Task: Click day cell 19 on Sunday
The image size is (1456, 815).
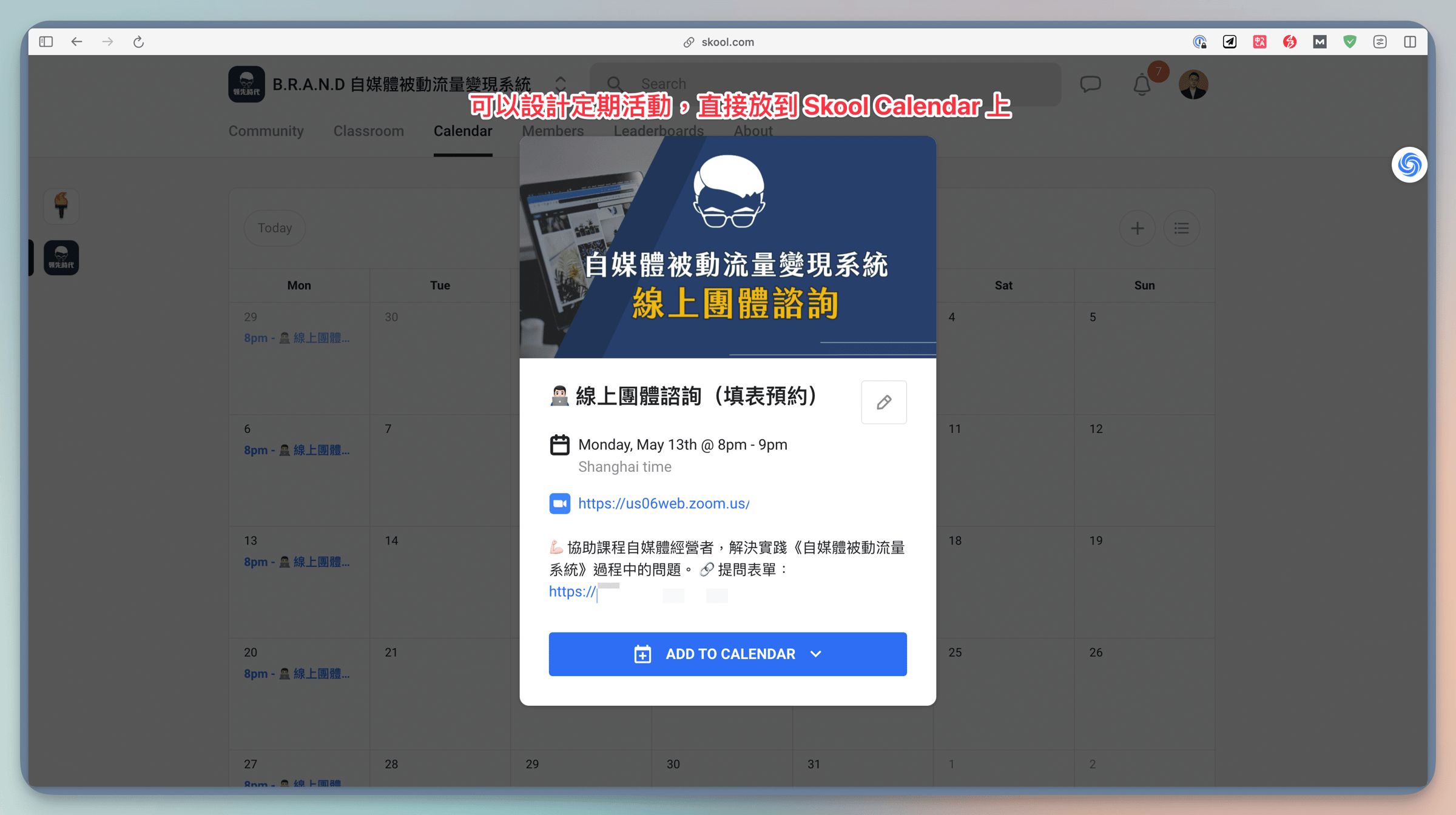Action: 1144,582
